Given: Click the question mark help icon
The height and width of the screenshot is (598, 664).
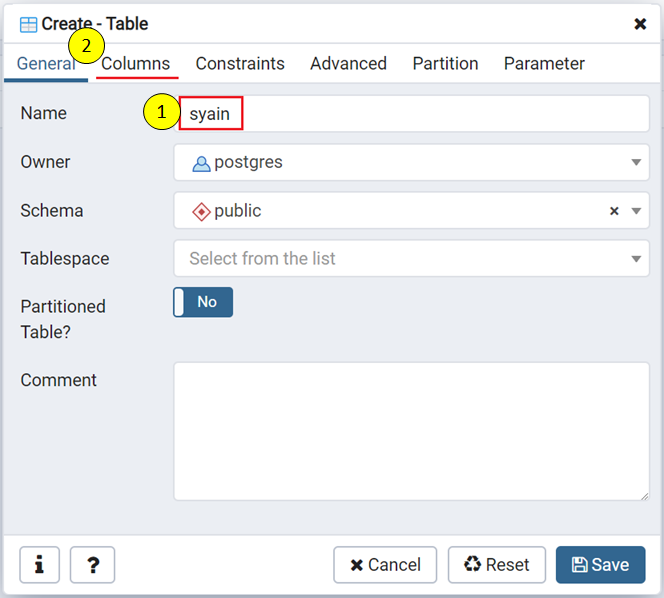Looking at the screenshot, I should tap(92, 565).
